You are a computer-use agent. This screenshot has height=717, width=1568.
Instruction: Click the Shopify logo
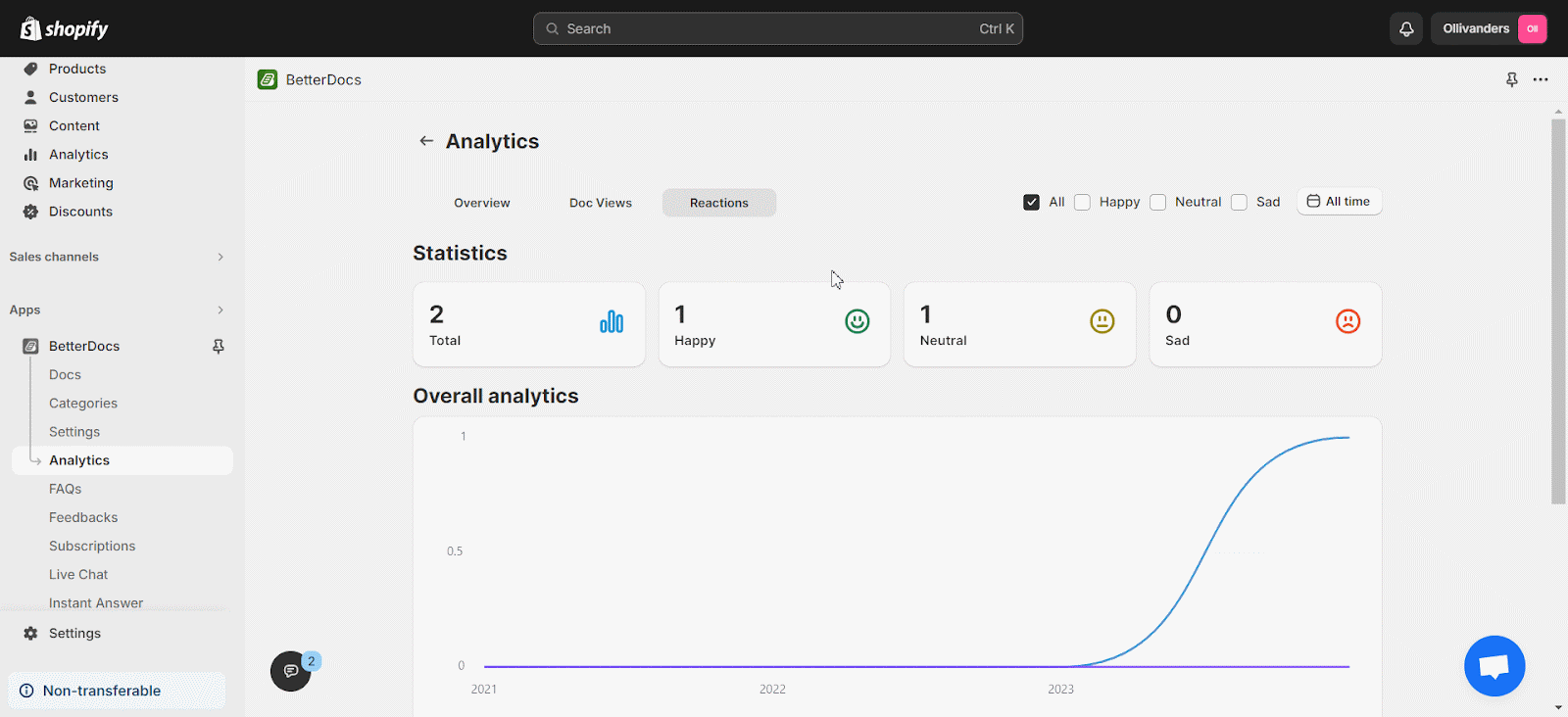point(65,28)
